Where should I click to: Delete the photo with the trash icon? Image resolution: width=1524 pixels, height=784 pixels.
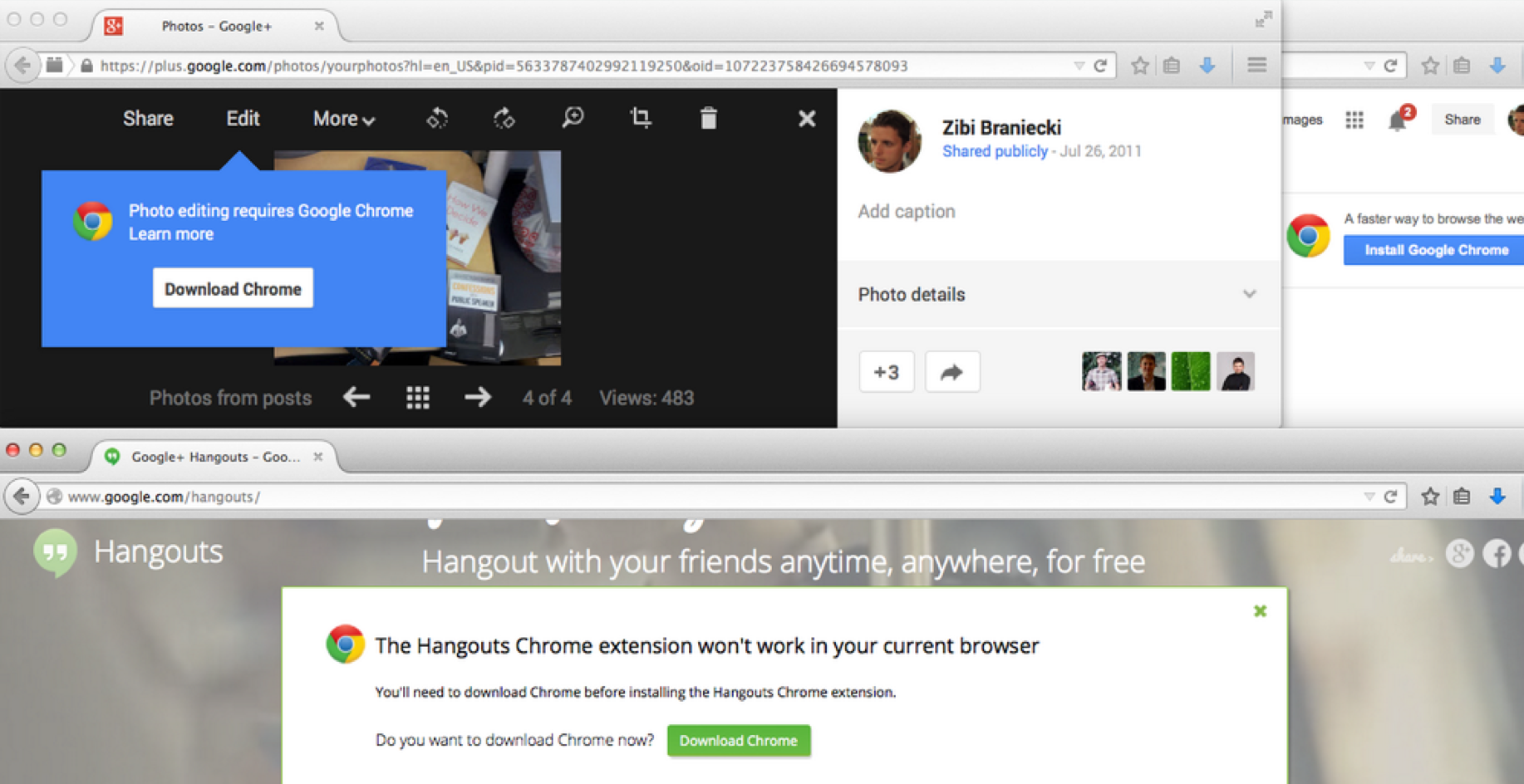click(708, 118)
